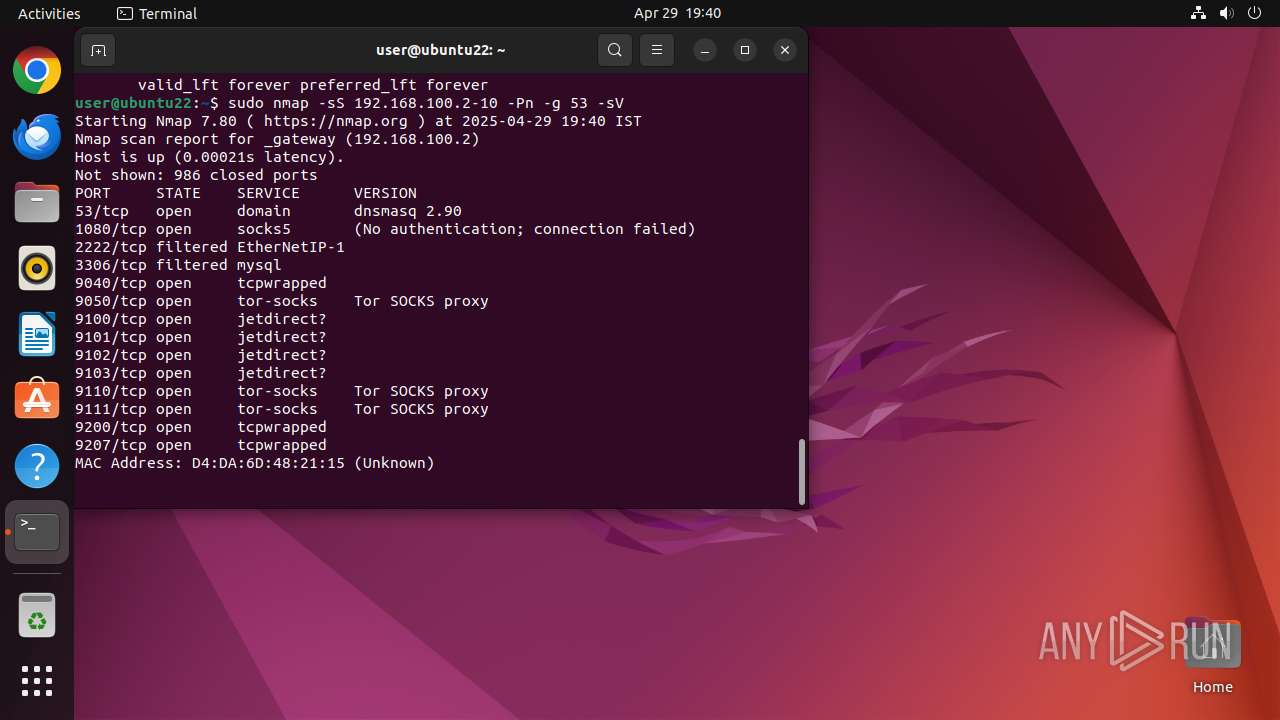This screenshot has width=1280, height=720.
Task: Select the '53/tcp' port text
Action: [x=101, y=211]
